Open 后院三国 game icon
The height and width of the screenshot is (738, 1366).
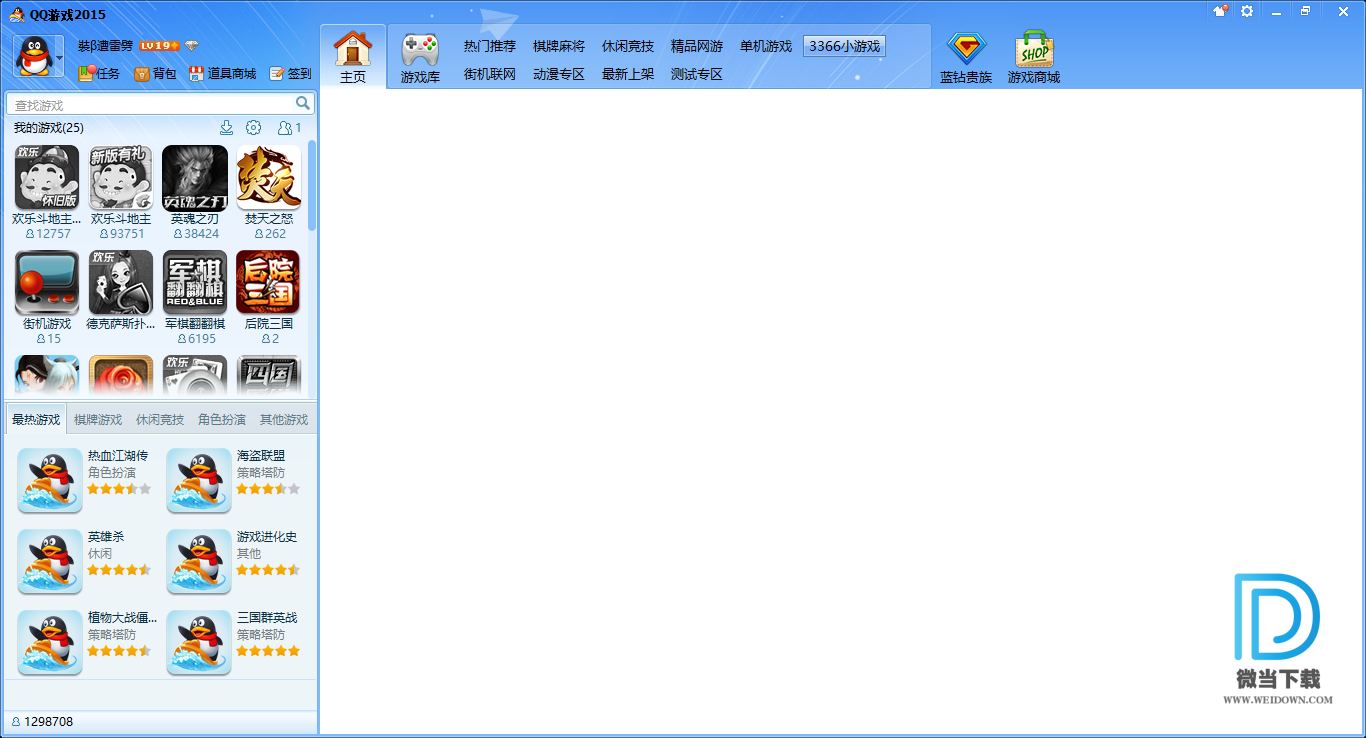[269, 282]
